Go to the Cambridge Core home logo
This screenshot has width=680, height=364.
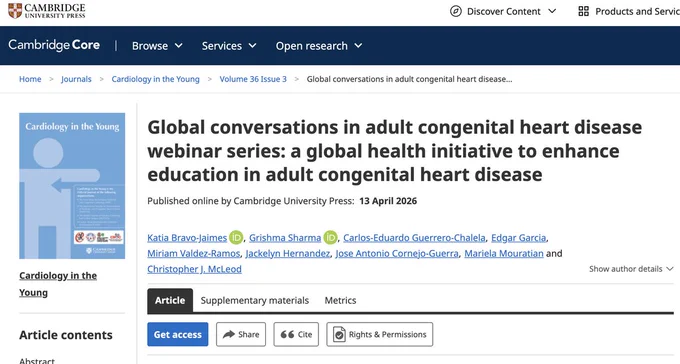[54, 45]
